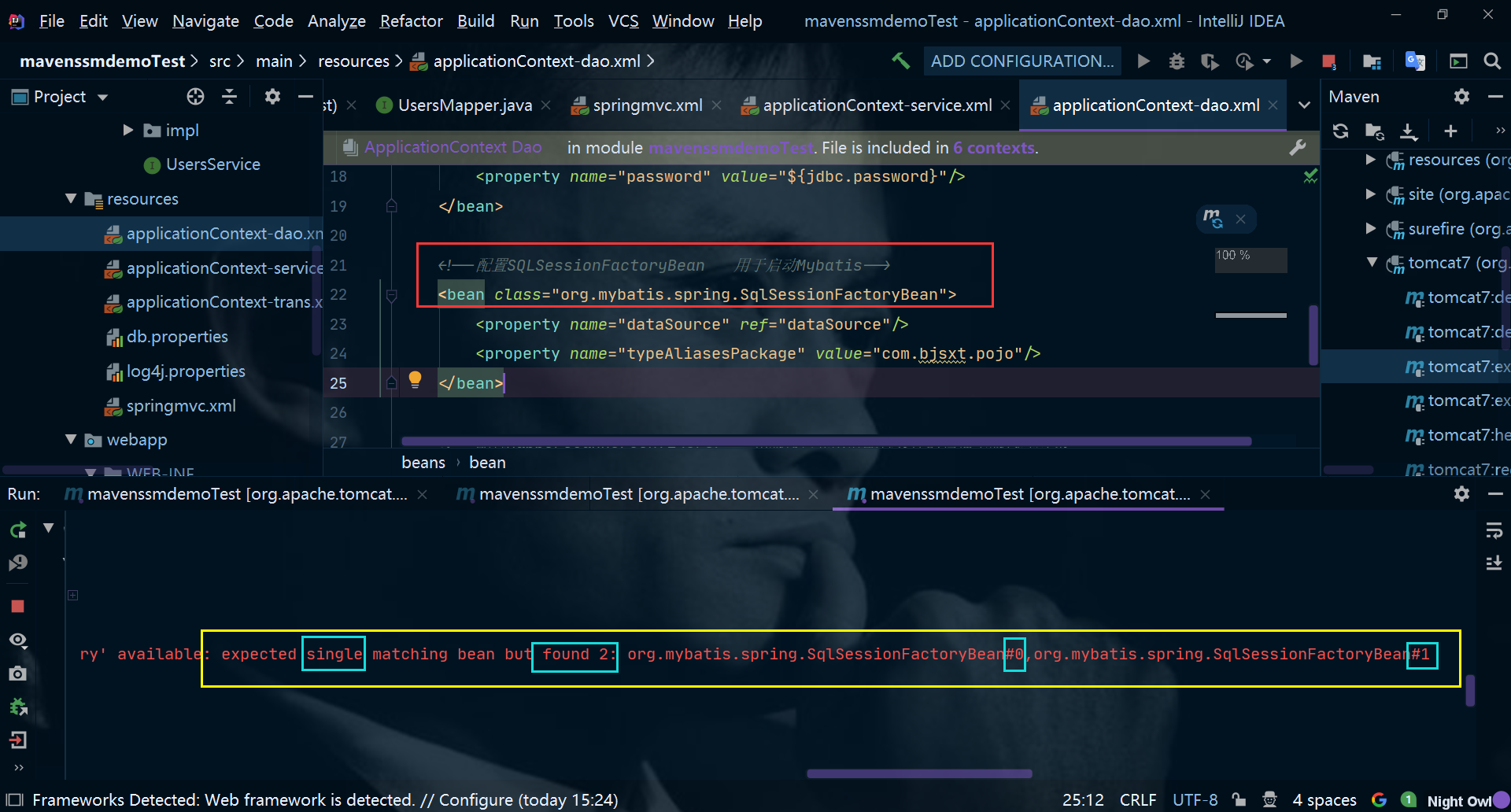Run the current configuration play icon
Image resolution: width=1511 pixels, height=812 pixels.
pos(1143,61)
